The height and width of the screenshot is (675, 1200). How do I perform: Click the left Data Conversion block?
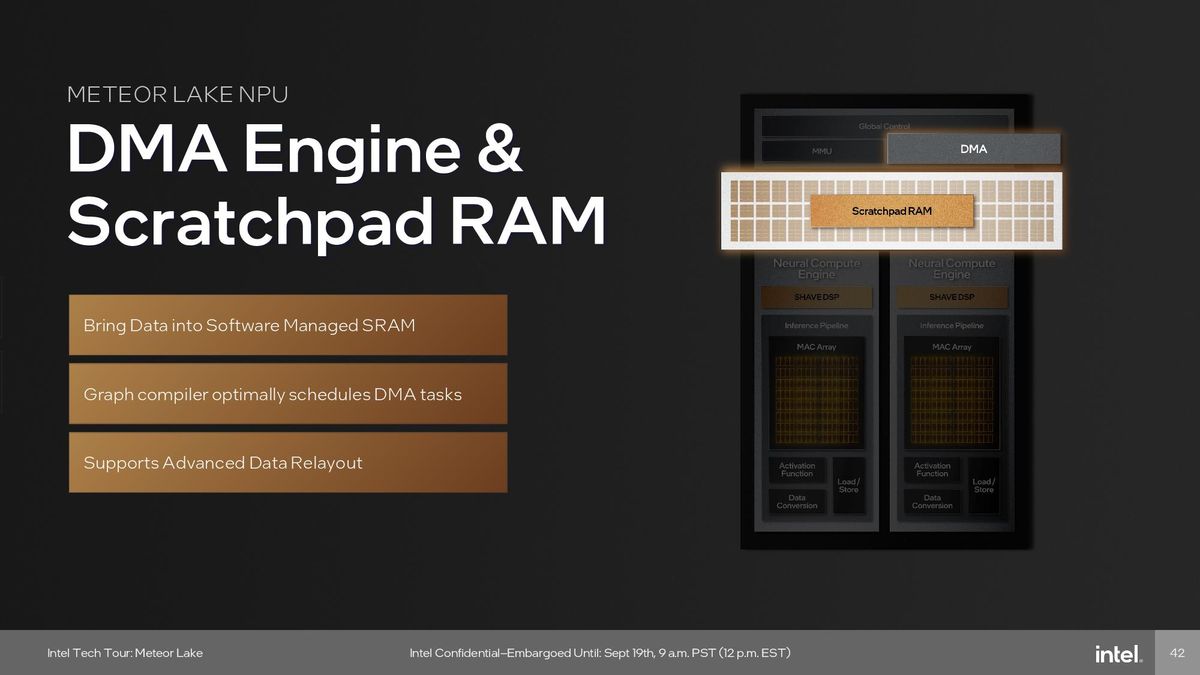(x=797, y=501)
